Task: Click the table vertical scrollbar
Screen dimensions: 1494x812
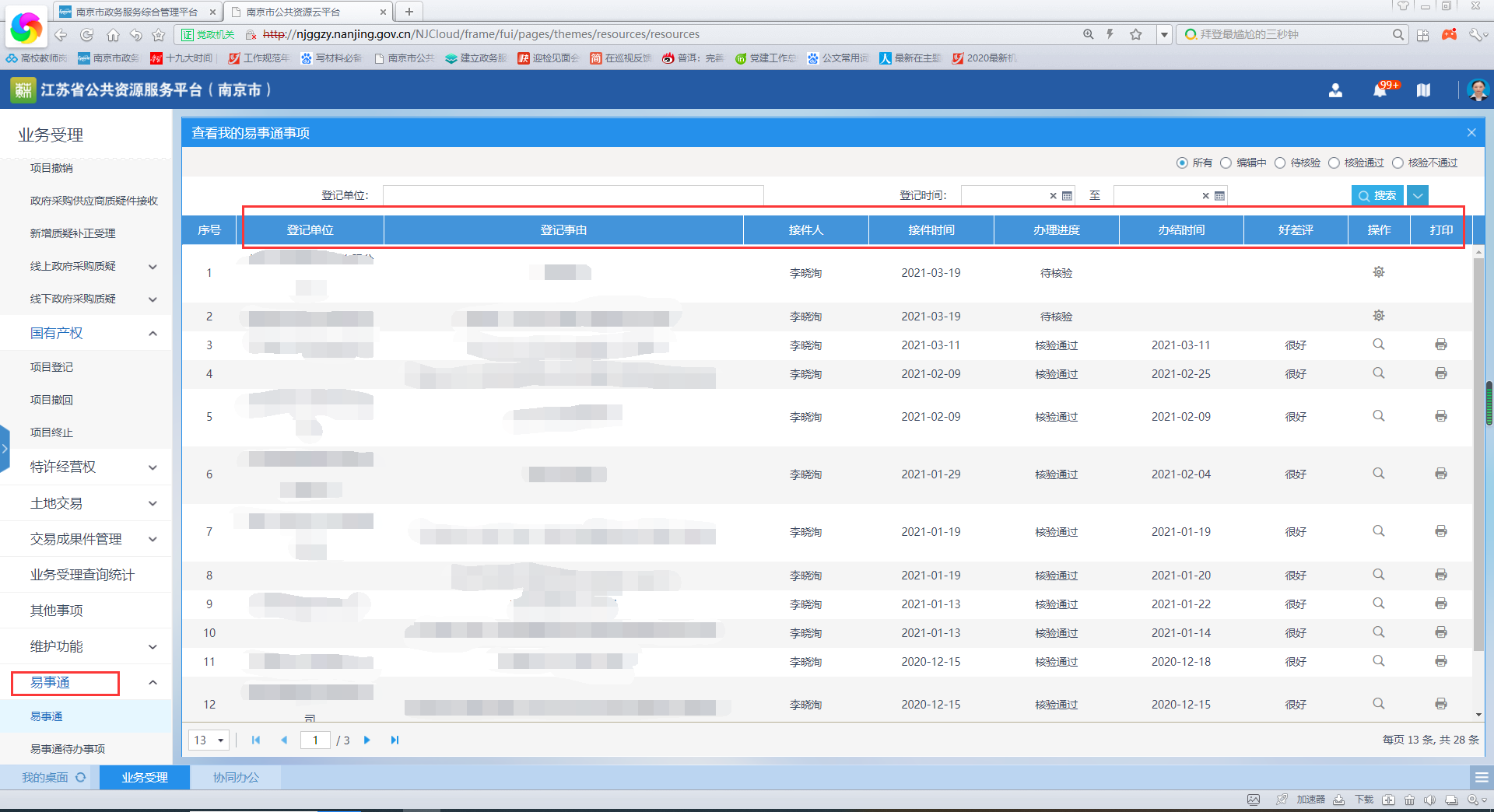Action: (1478, 455)
